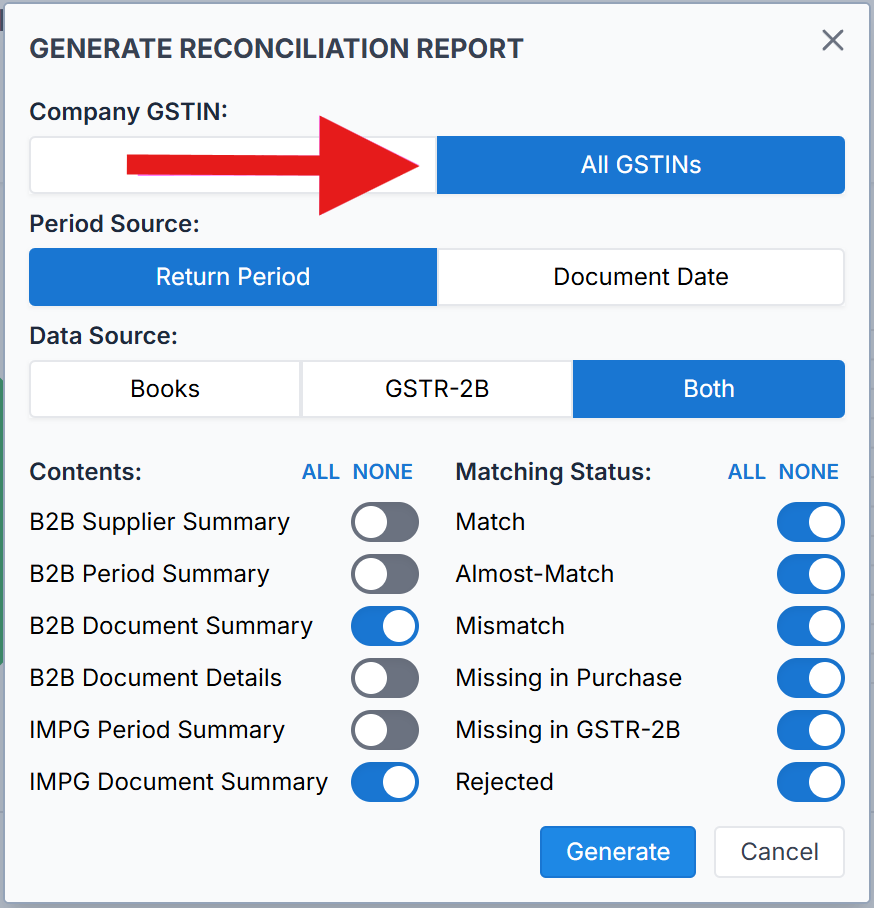Disable B2B Document Summary toggle

pos(384,626)
